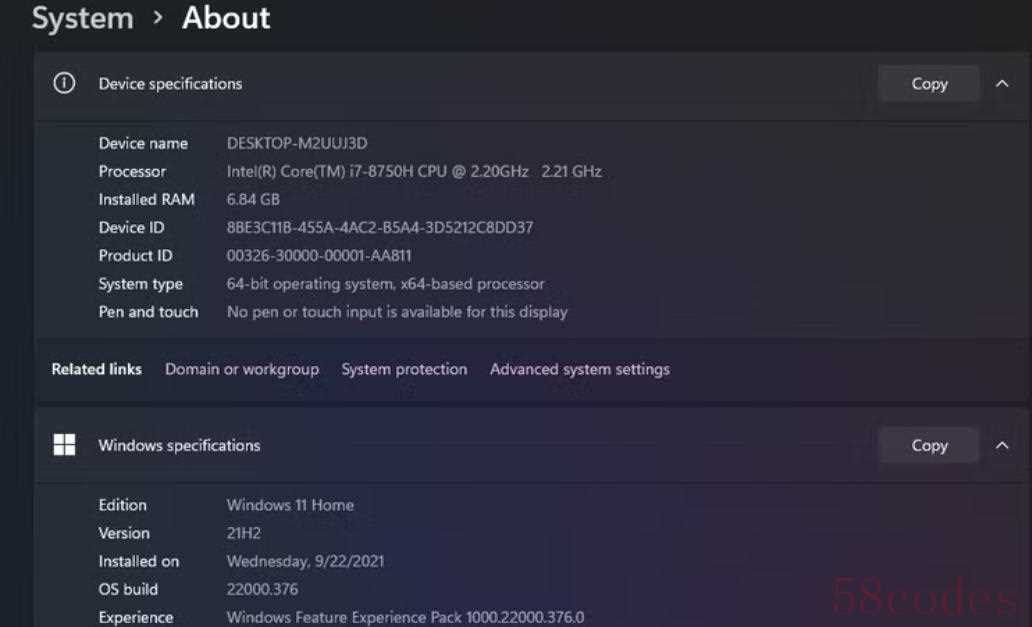
Task: Select the Intel Core i7-8750H processor value
Action: pos(413,172)
